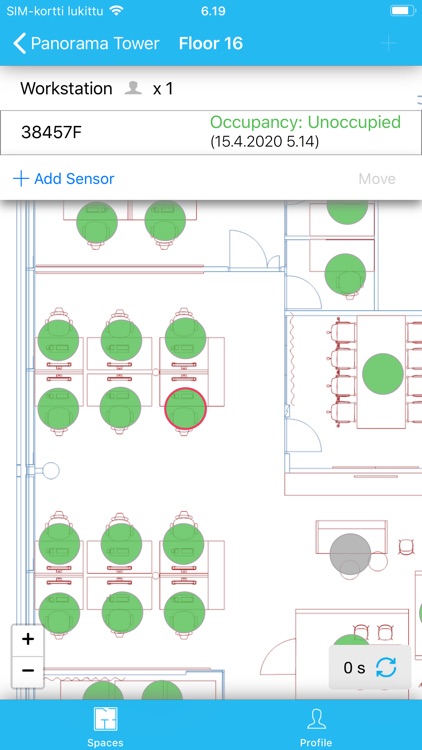Image resolution: width=422 pixels, height=750 pixels.
Task: Open the Spaces tab
Action: (x=105, y=727)
